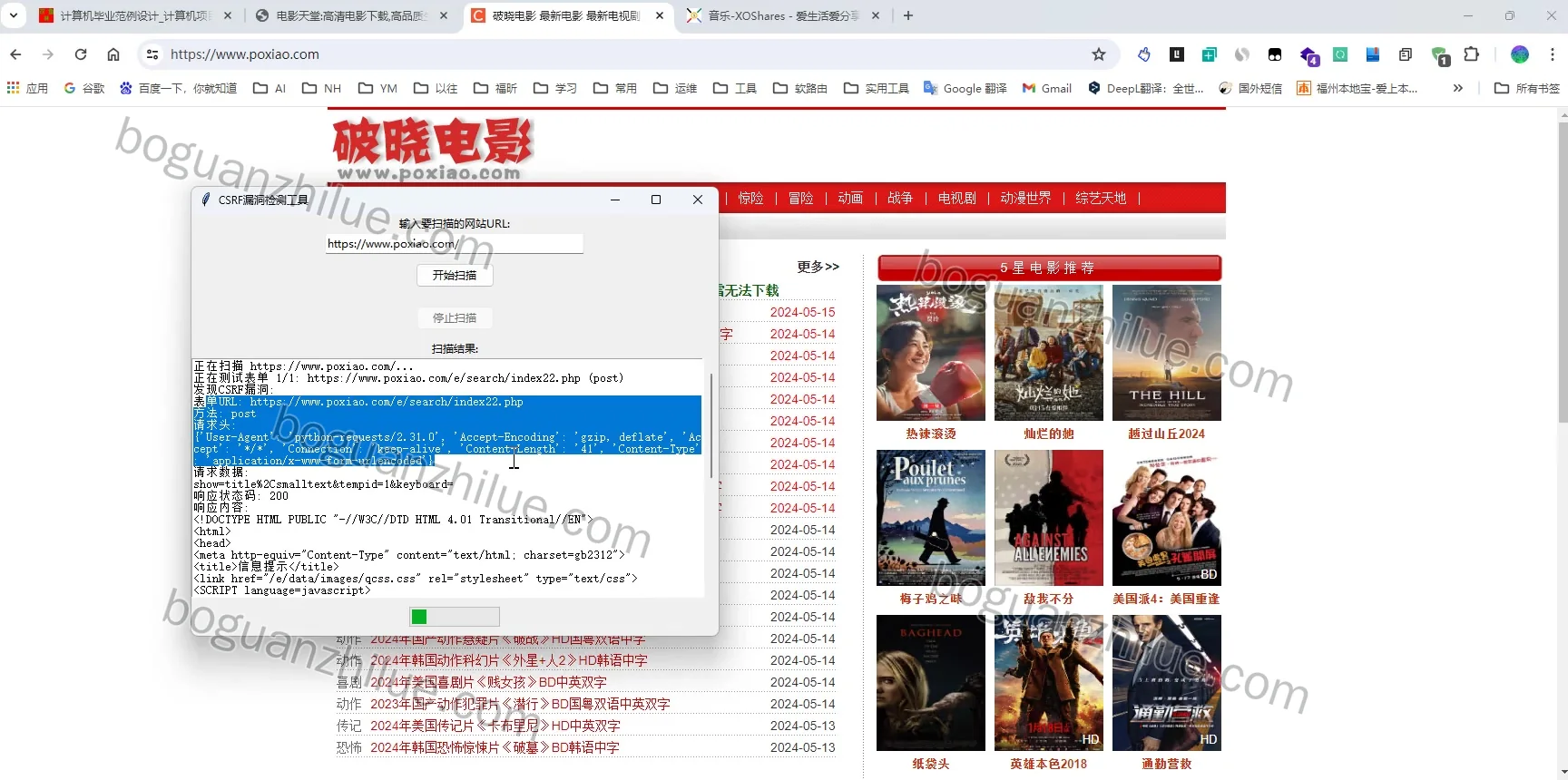The width and height of the screenshot is (1568, 780).
Task: Close the 破晓电影 browser tab
Action: (x=660, y=15)
